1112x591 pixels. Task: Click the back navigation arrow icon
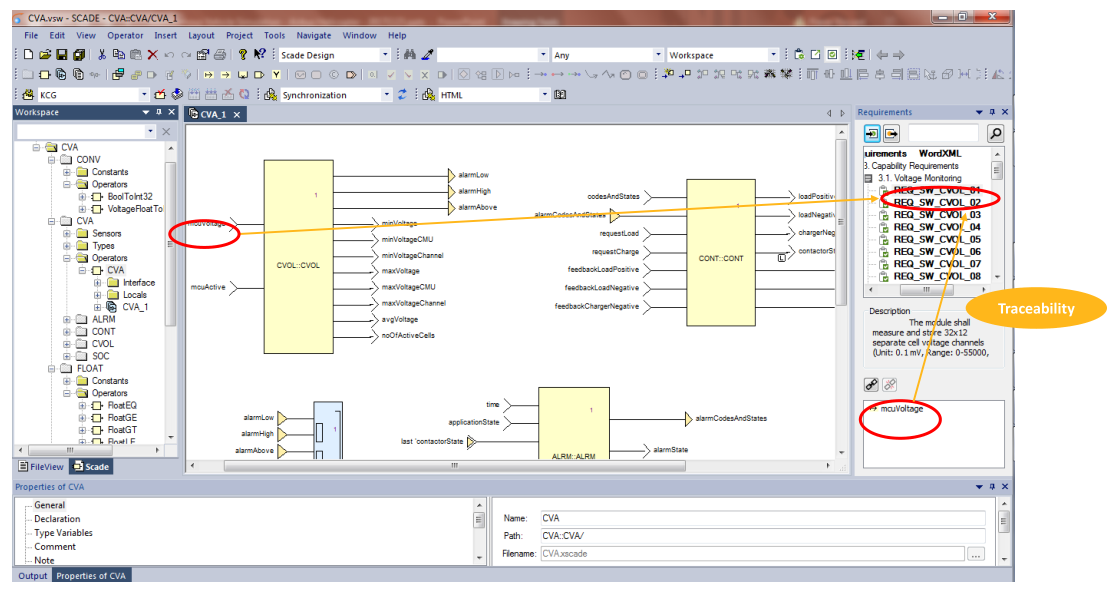pyautogui.click(x=882, y=55)
